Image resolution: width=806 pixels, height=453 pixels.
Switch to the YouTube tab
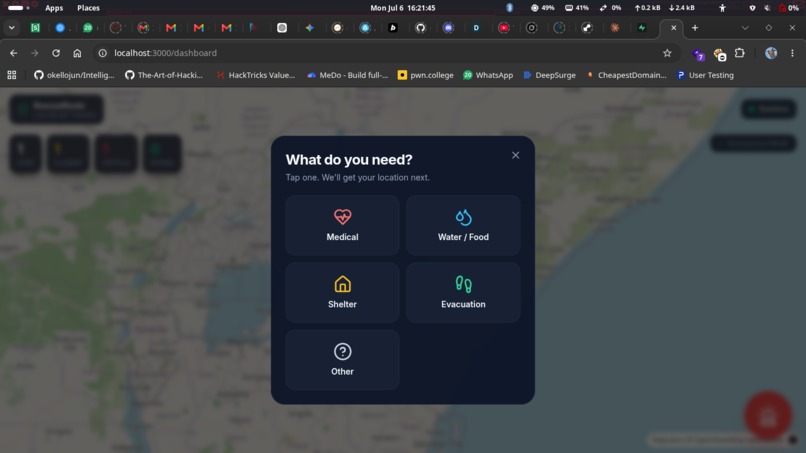tap(504, 28)
